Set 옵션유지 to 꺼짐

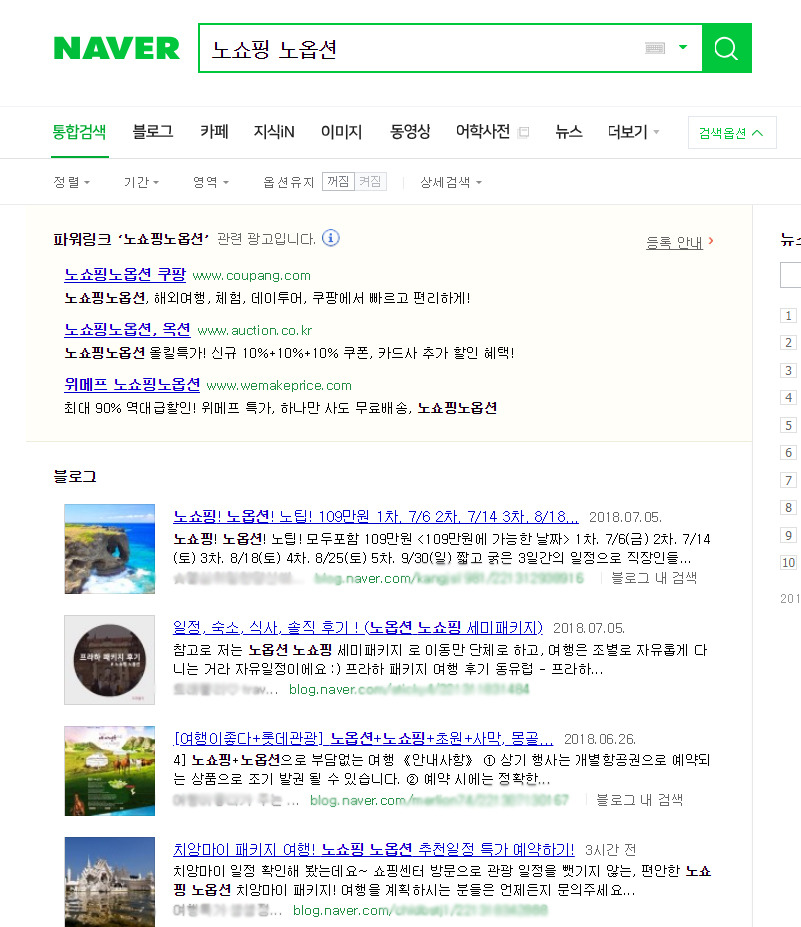(338, 181)
